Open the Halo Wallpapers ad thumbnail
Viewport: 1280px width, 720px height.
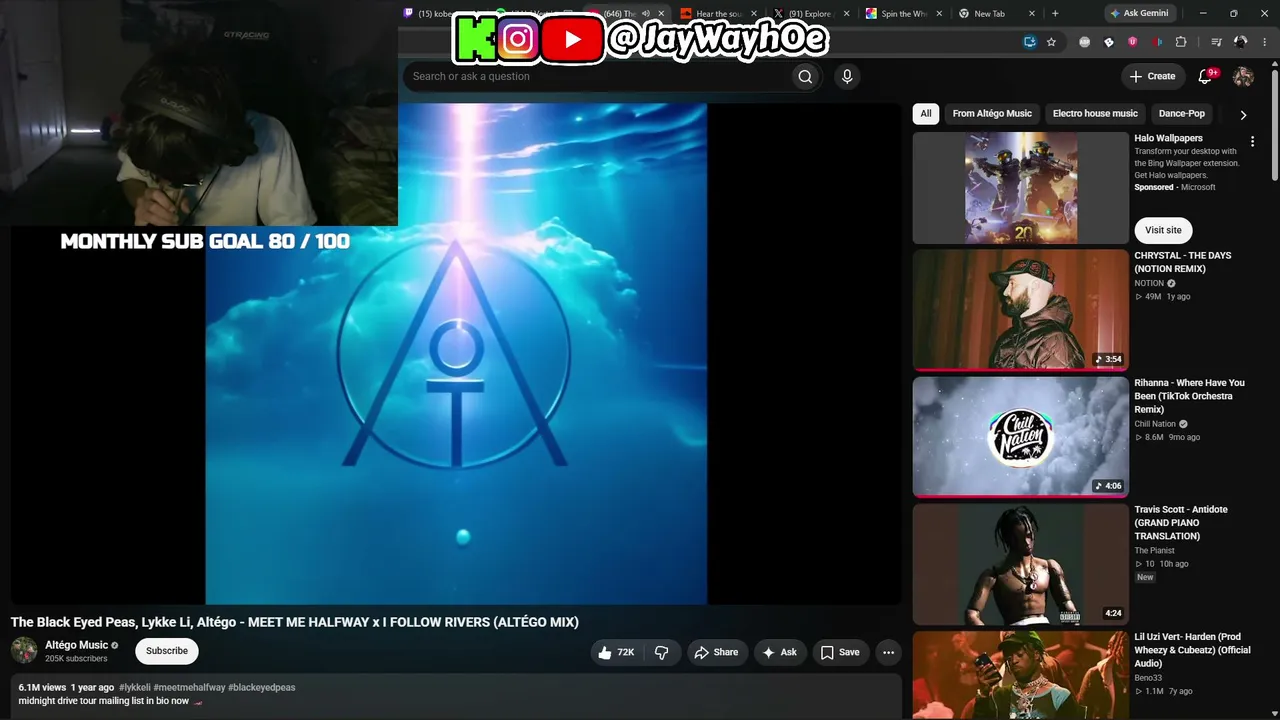1020,188
